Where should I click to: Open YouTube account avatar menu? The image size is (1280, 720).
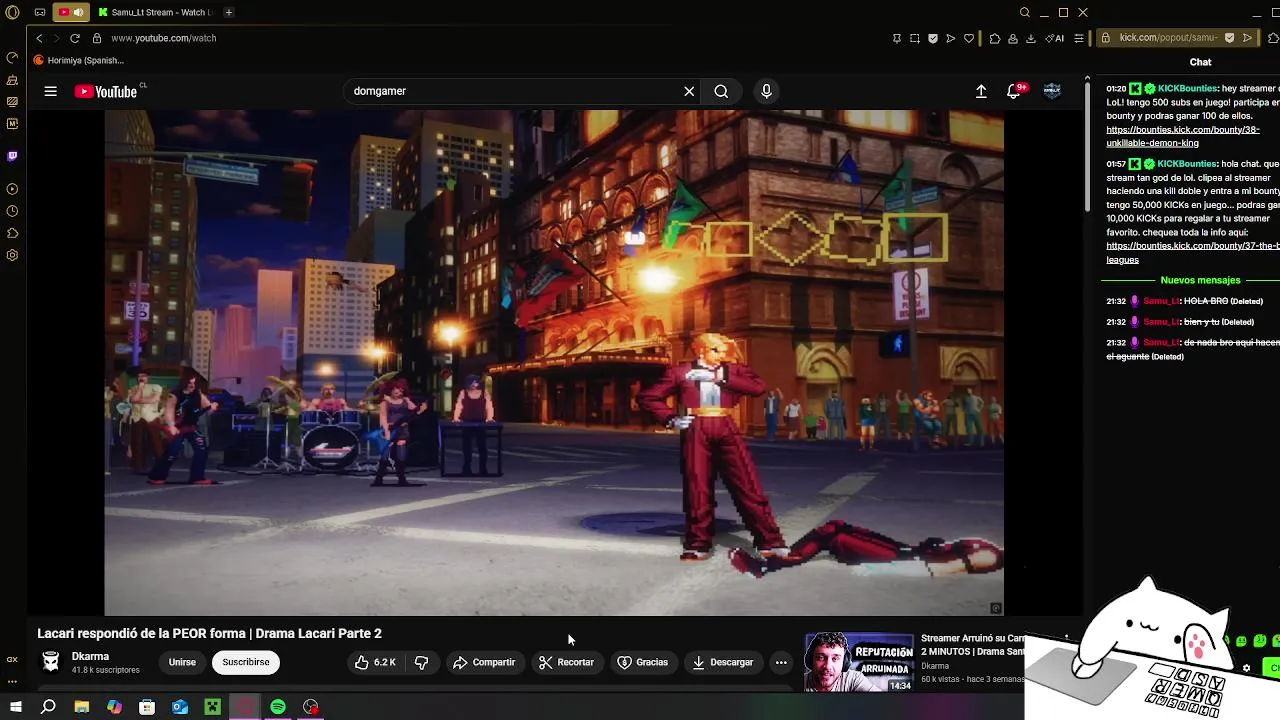[x=1052, y=91]
